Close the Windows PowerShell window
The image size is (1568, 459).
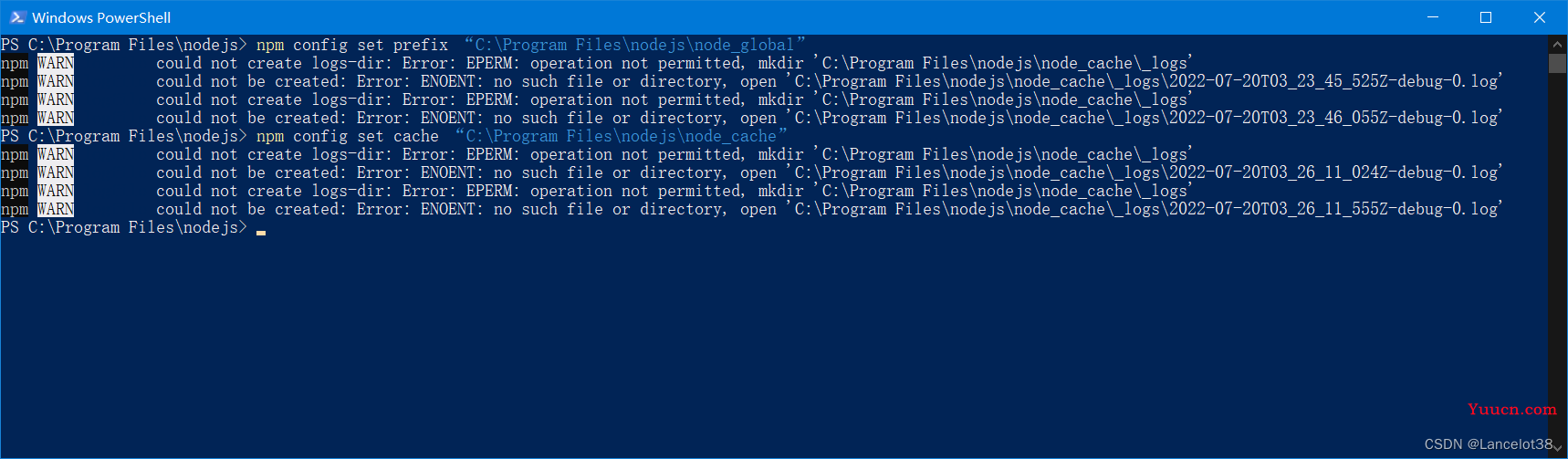pos(1539,17)
